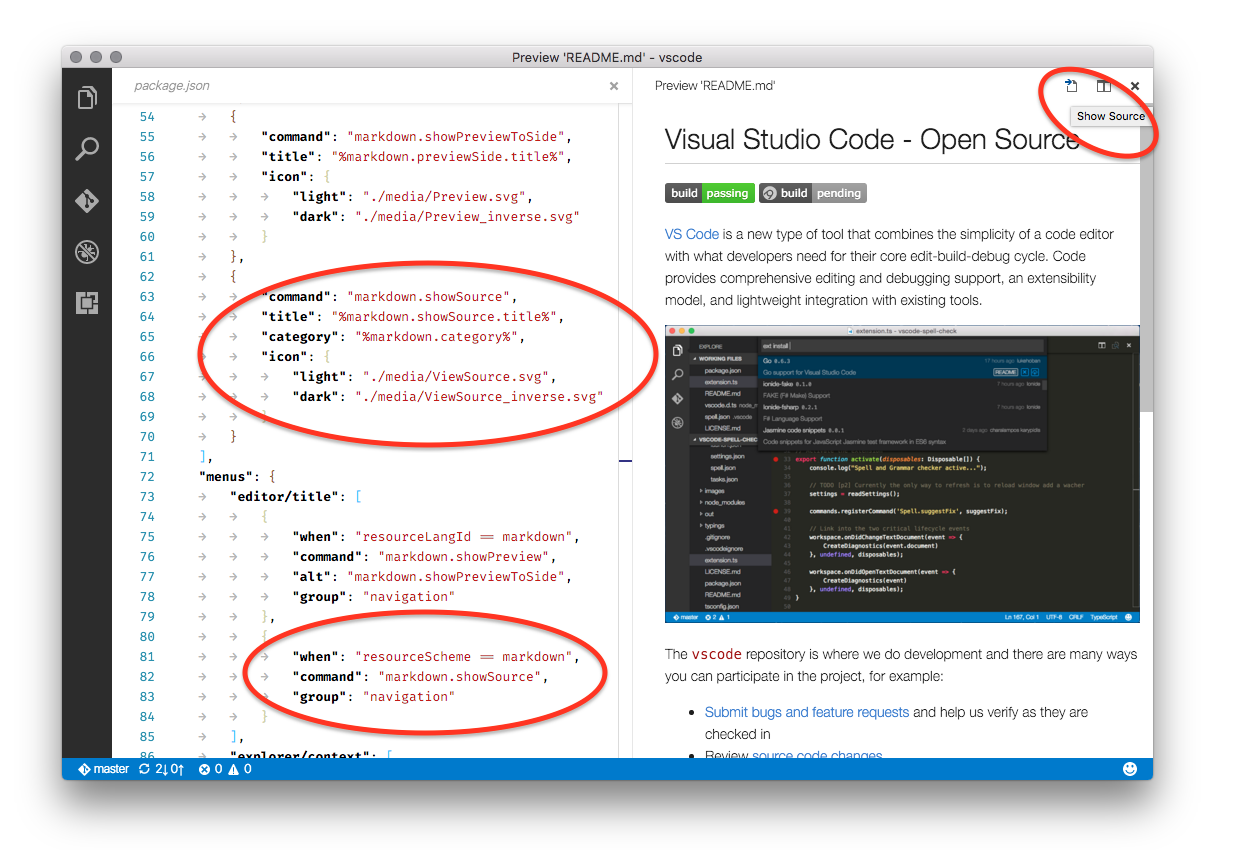Screen dimensions: 1244x850
Task: Open the Search view in the sidebar
Action: (x=86, y=148)
